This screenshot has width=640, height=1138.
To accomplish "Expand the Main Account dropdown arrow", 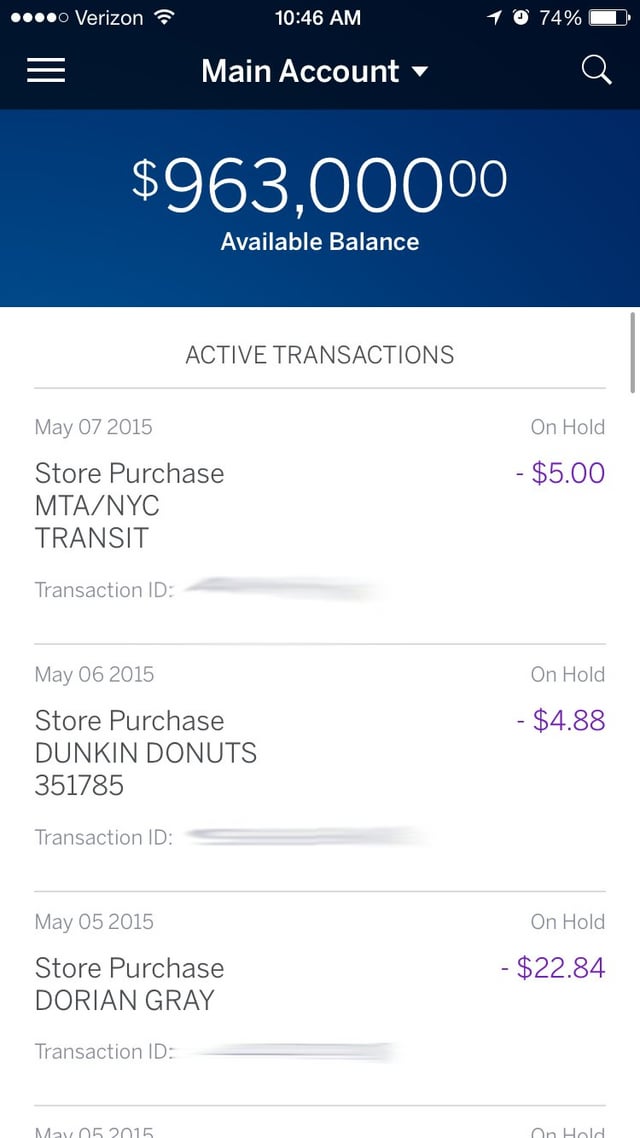I will coord(420,72).
